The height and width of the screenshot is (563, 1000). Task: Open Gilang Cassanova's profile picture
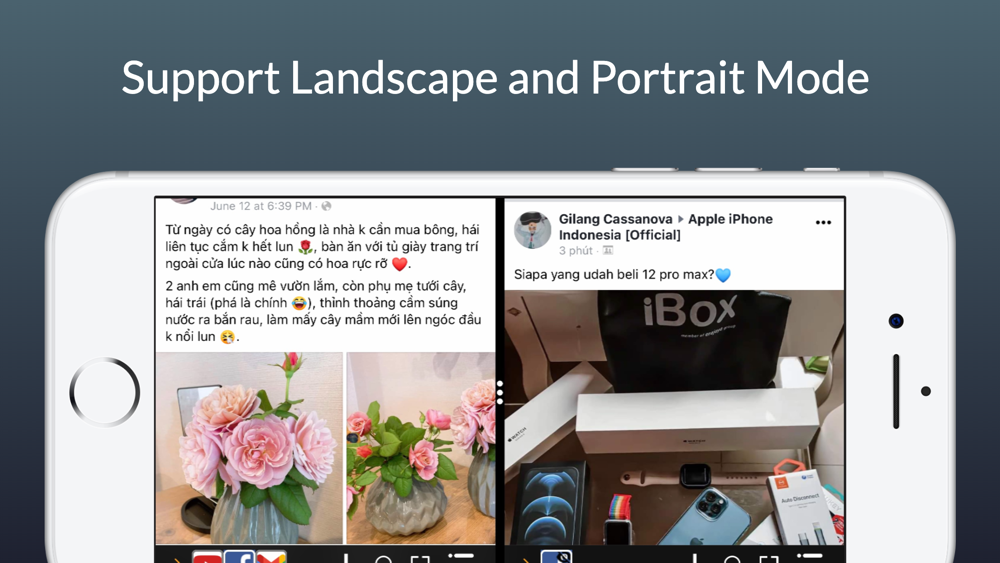click(x=533, y=230)
